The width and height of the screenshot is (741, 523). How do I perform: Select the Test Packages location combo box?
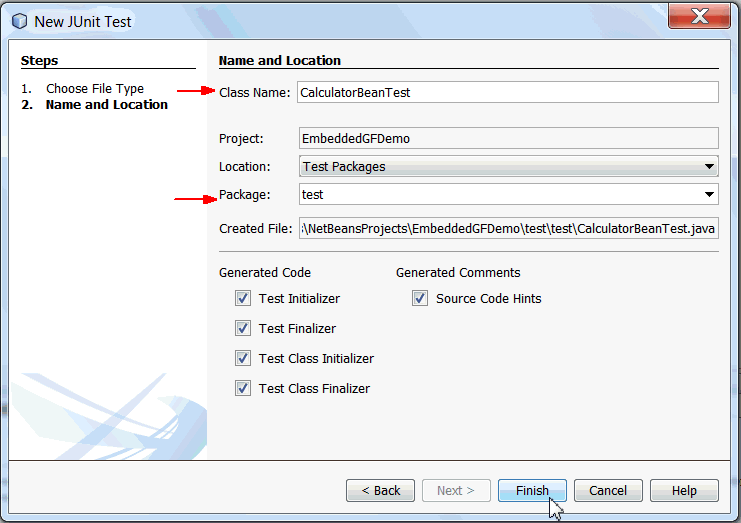tap(500, 167)
